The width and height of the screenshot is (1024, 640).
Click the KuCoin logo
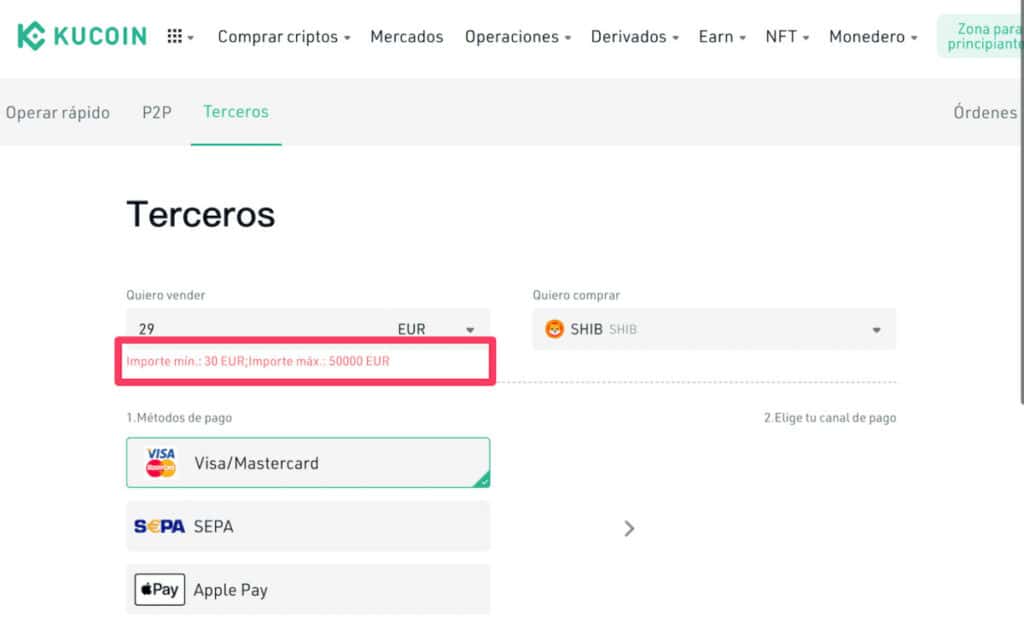coord(82,36)
